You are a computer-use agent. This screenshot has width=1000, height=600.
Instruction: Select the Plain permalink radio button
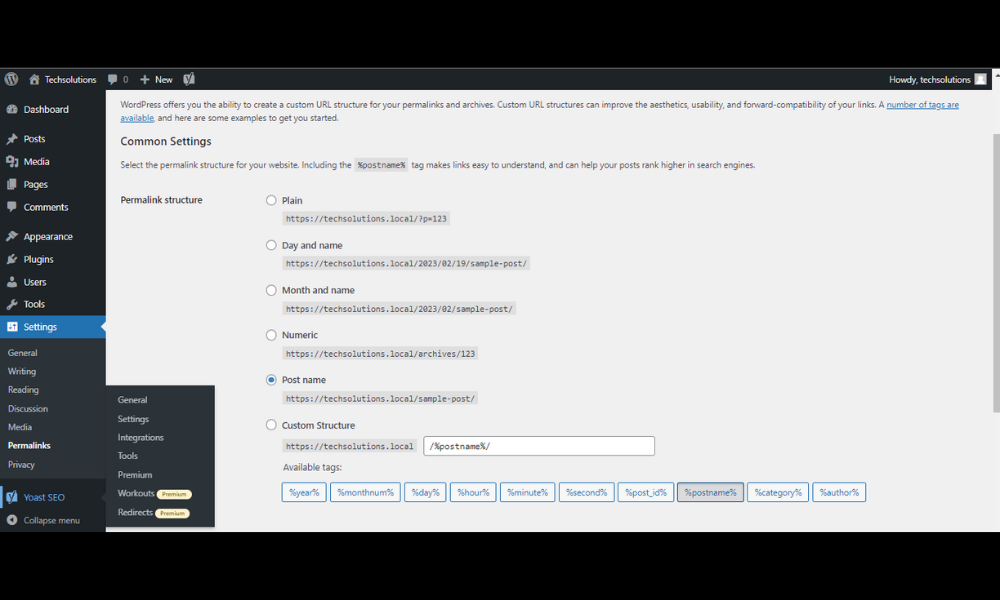(271, 200)
